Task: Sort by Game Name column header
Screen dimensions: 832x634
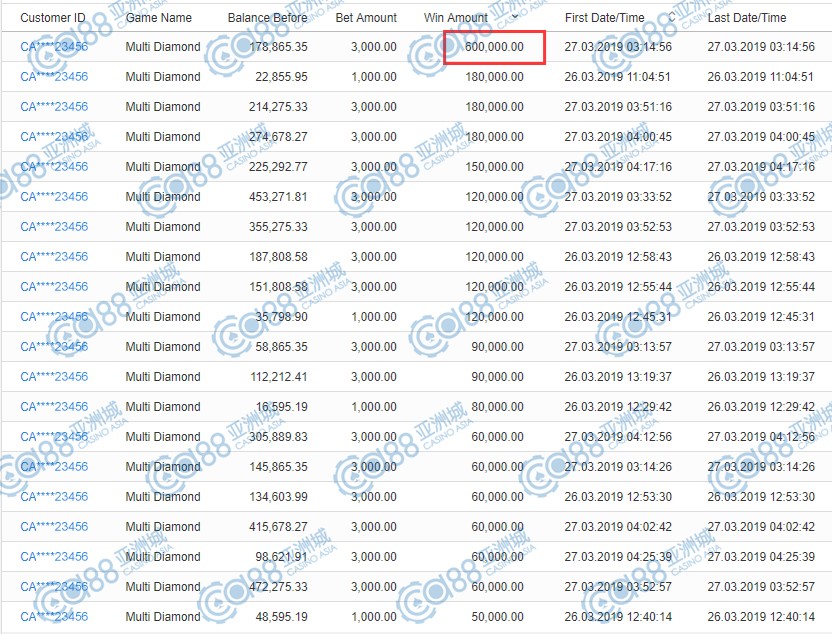Action: (x=159, y=18)
